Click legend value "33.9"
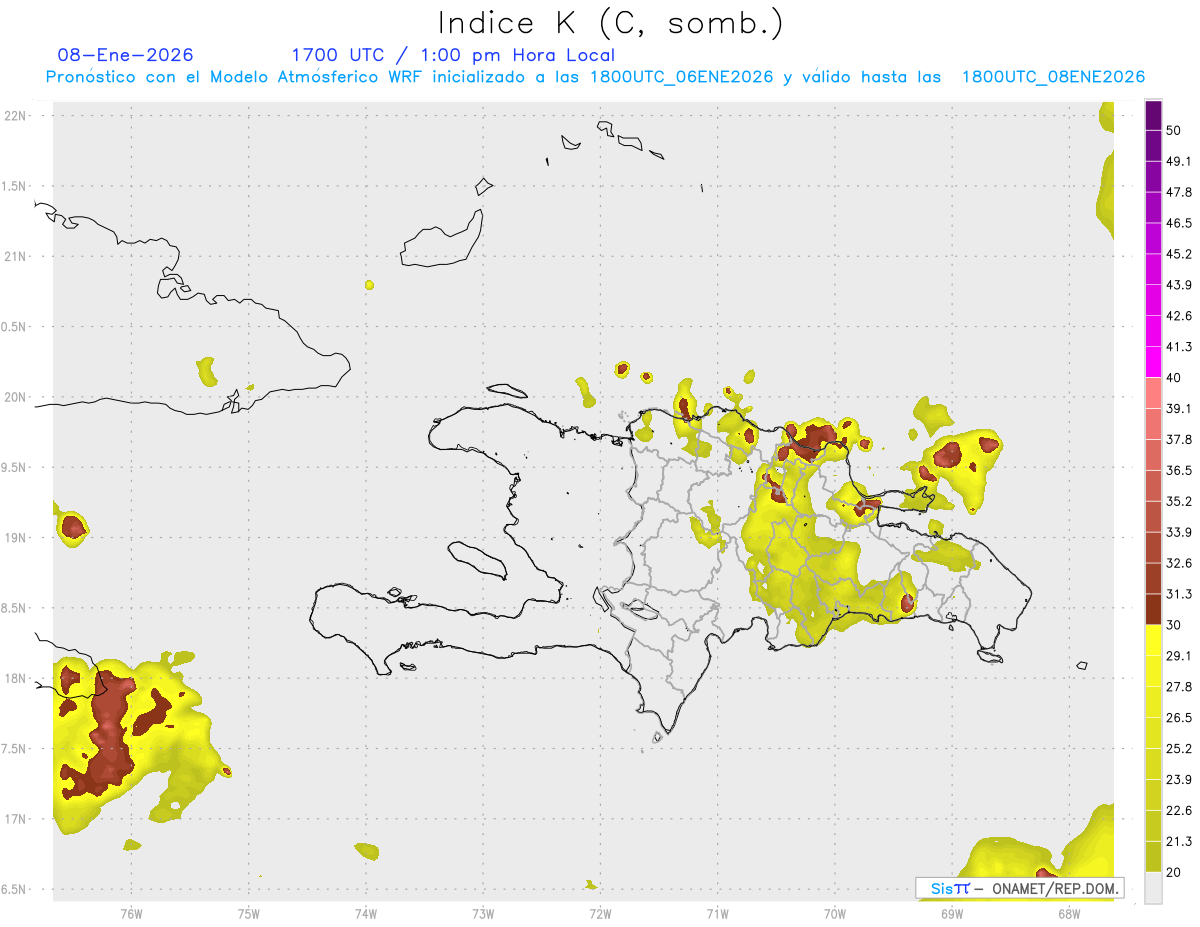 pyautogui.click(x=1179, y=532)
